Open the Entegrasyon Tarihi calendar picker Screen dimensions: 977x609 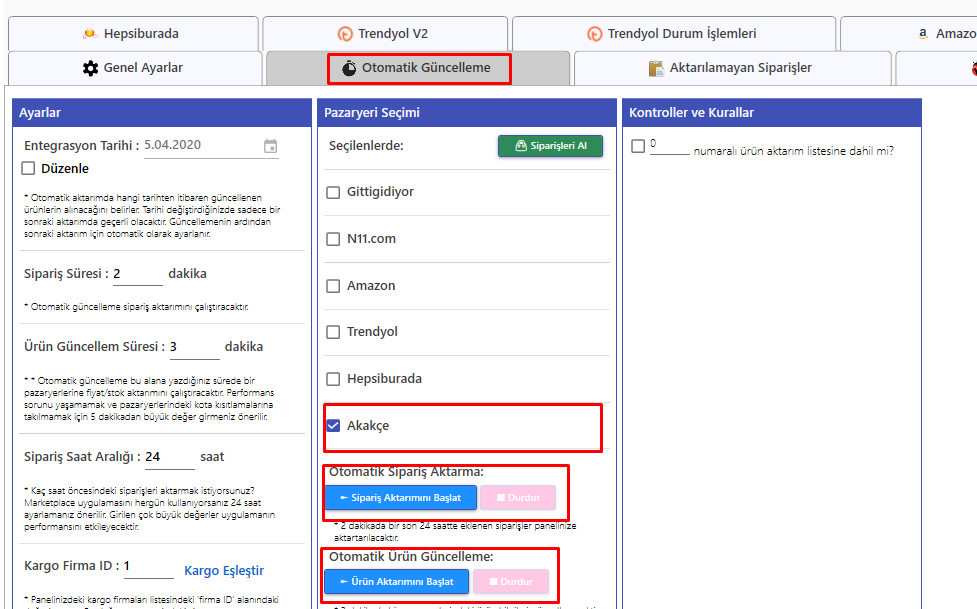270,146
